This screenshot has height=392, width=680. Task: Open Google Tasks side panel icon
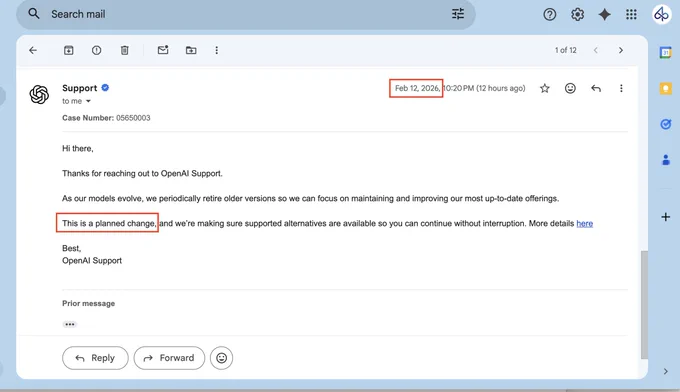(666, 124)
